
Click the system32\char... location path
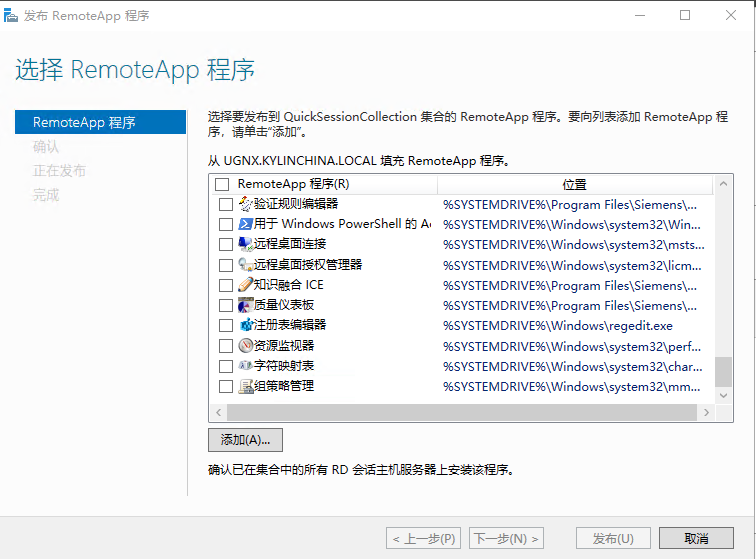point(573,367)
